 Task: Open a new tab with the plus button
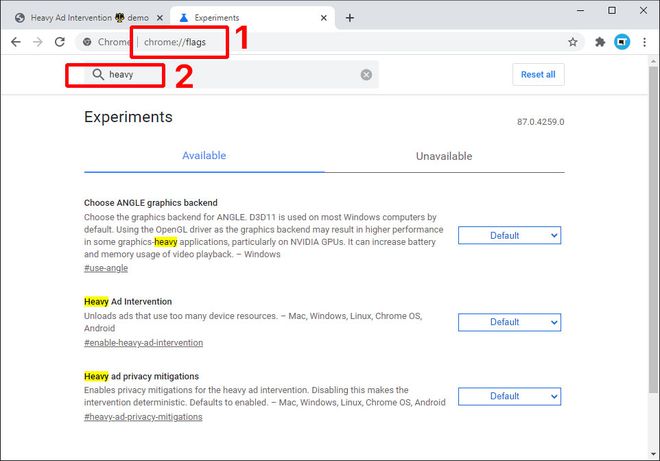350,18
